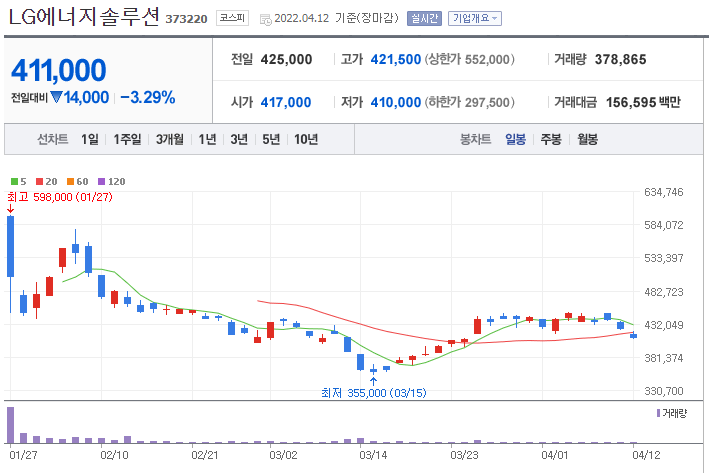Click the 482,723 price axis label

coord(663,292)
